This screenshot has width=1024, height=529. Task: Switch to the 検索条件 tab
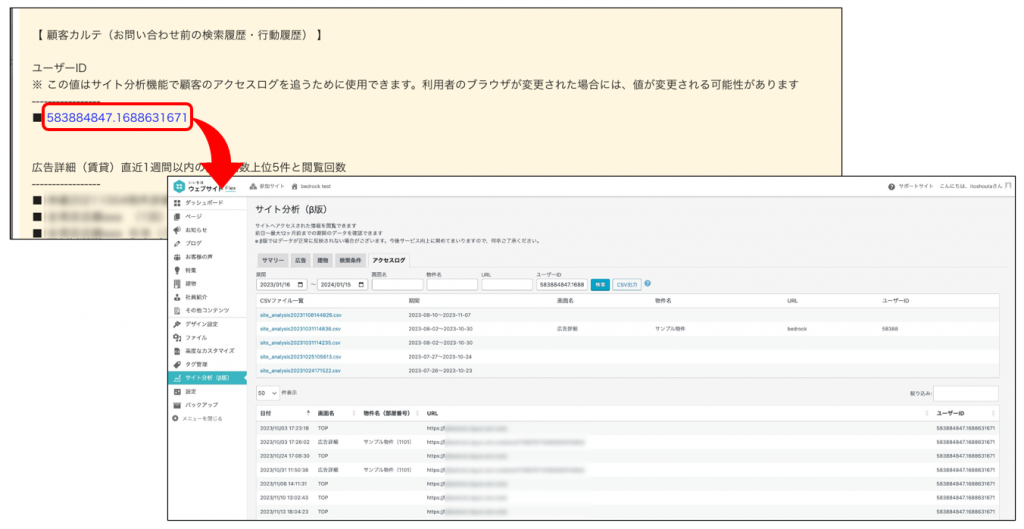pos(352,260)
